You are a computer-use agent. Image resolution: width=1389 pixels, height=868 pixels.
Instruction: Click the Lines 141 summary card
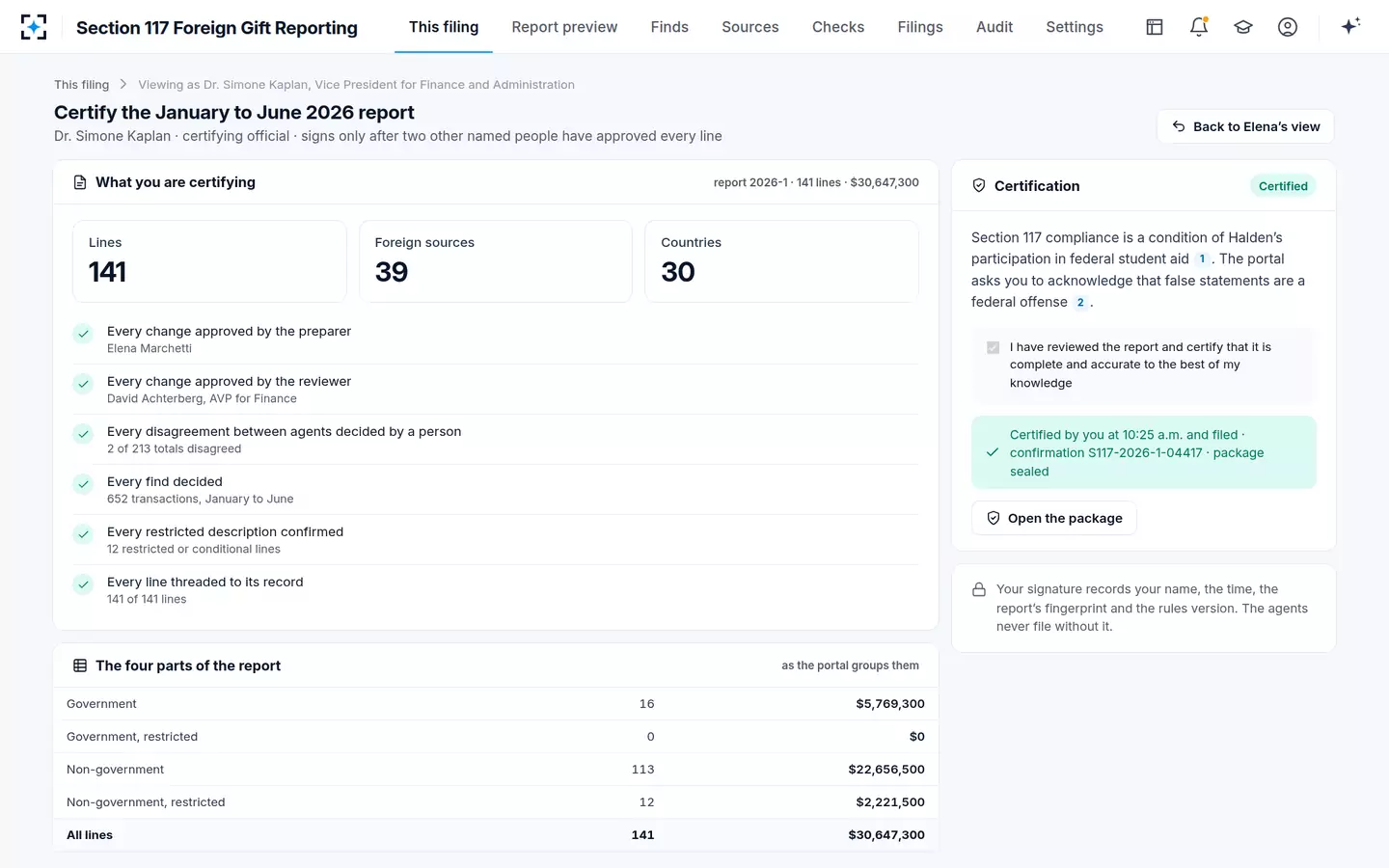[x=209, y=261]
